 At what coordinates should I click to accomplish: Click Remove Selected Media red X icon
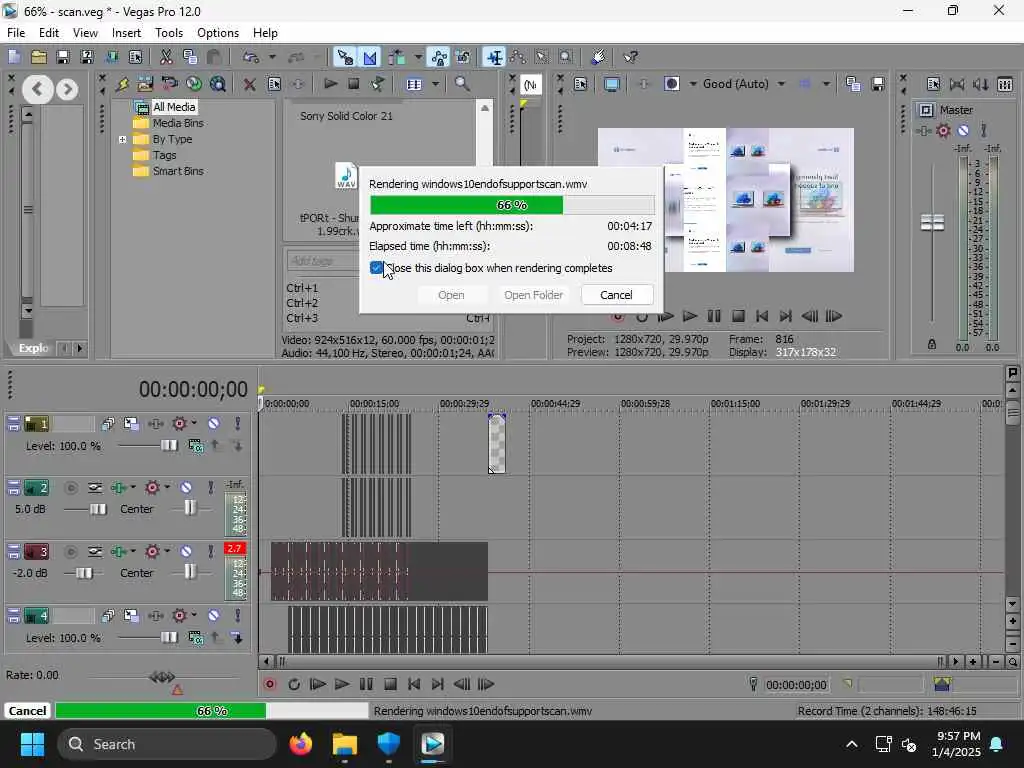pos(249,84)
